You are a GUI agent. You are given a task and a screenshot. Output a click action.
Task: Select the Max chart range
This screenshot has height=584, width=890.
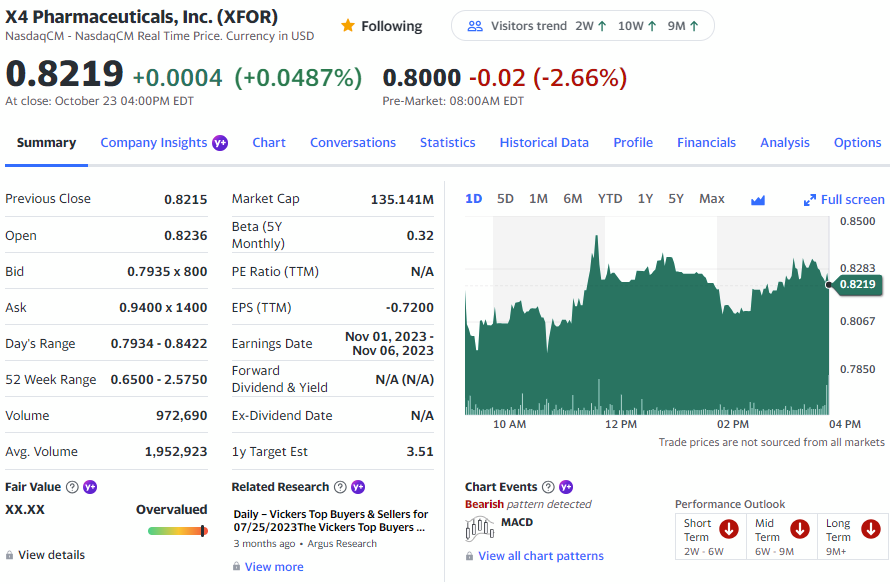712,199
